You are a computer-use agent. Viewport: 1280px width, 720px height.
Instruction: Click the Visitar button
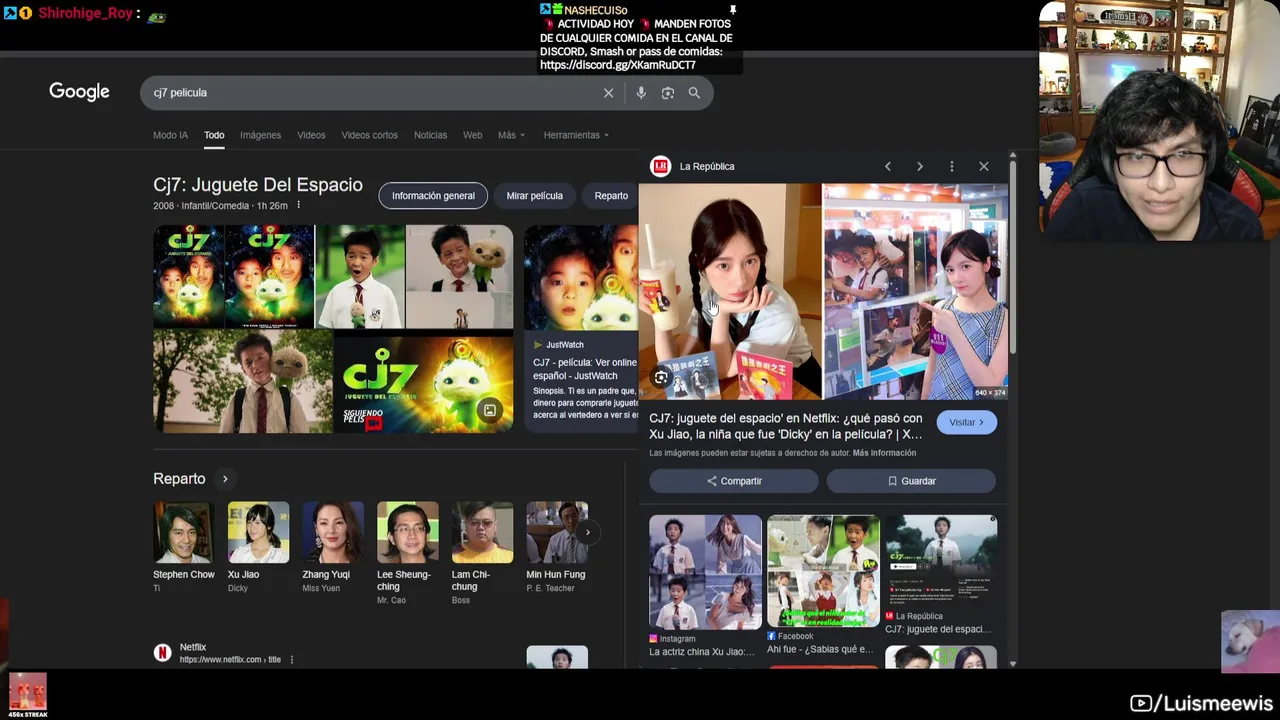pos(966,422)
